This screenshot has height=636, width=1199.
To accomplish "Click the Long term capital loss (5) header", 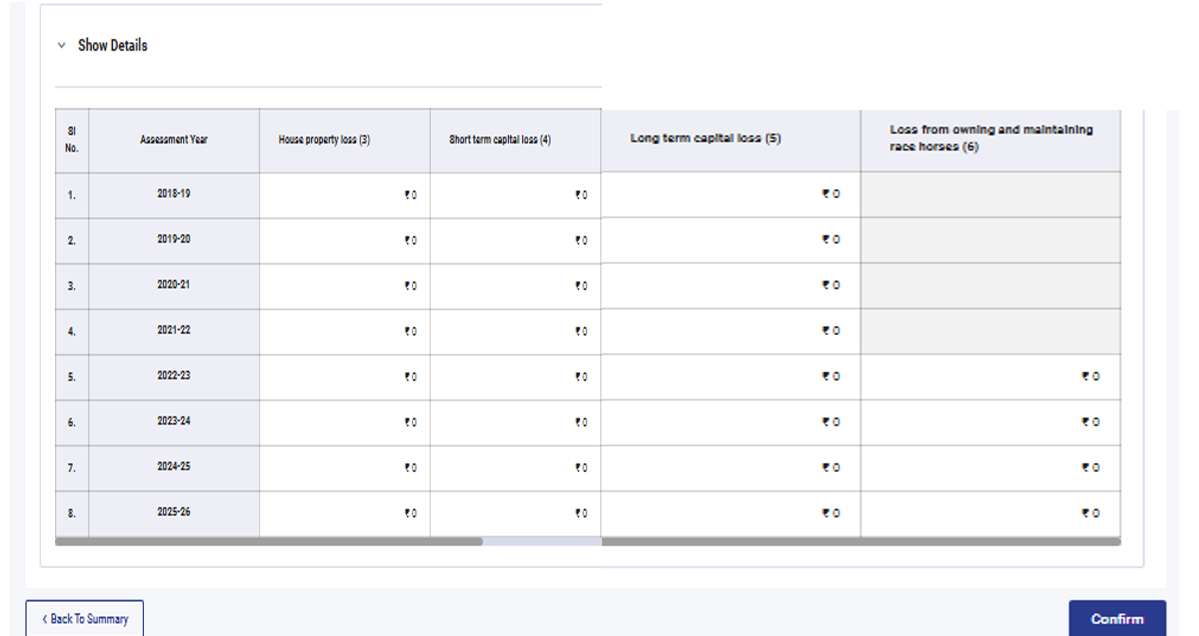I will (731, 139).
